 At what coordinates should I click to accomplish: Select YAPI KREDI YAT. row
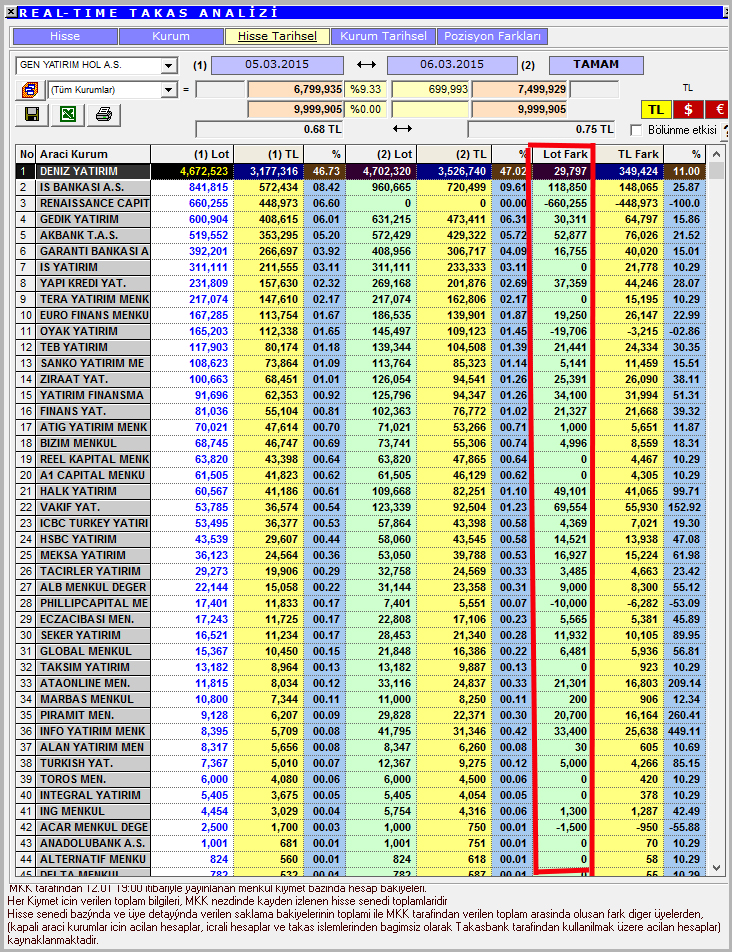click(x=361, y=284)
